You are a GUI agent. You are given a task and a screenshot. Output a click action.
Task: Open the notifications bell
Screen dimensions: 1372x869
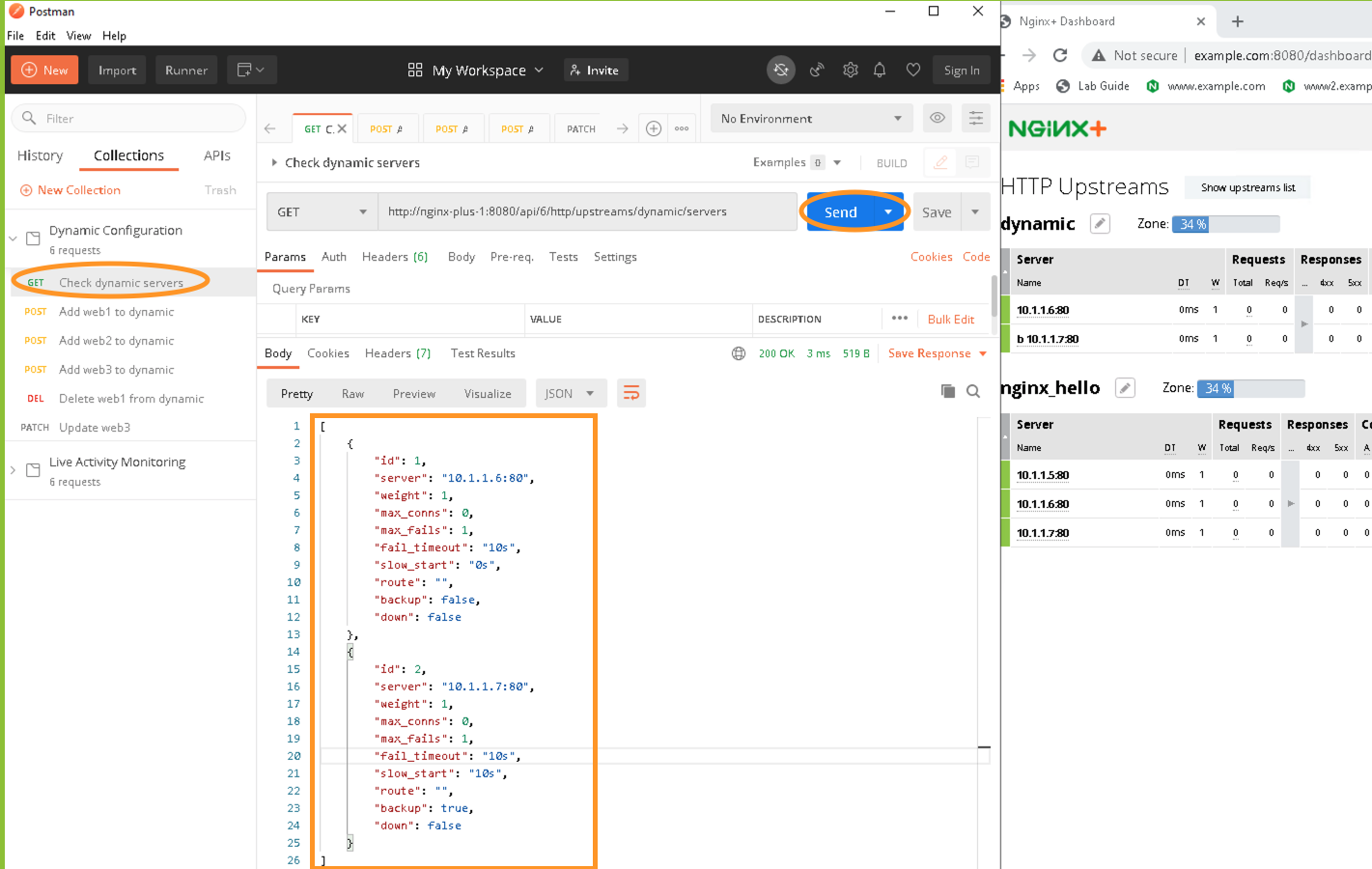[x=880, y=70]
